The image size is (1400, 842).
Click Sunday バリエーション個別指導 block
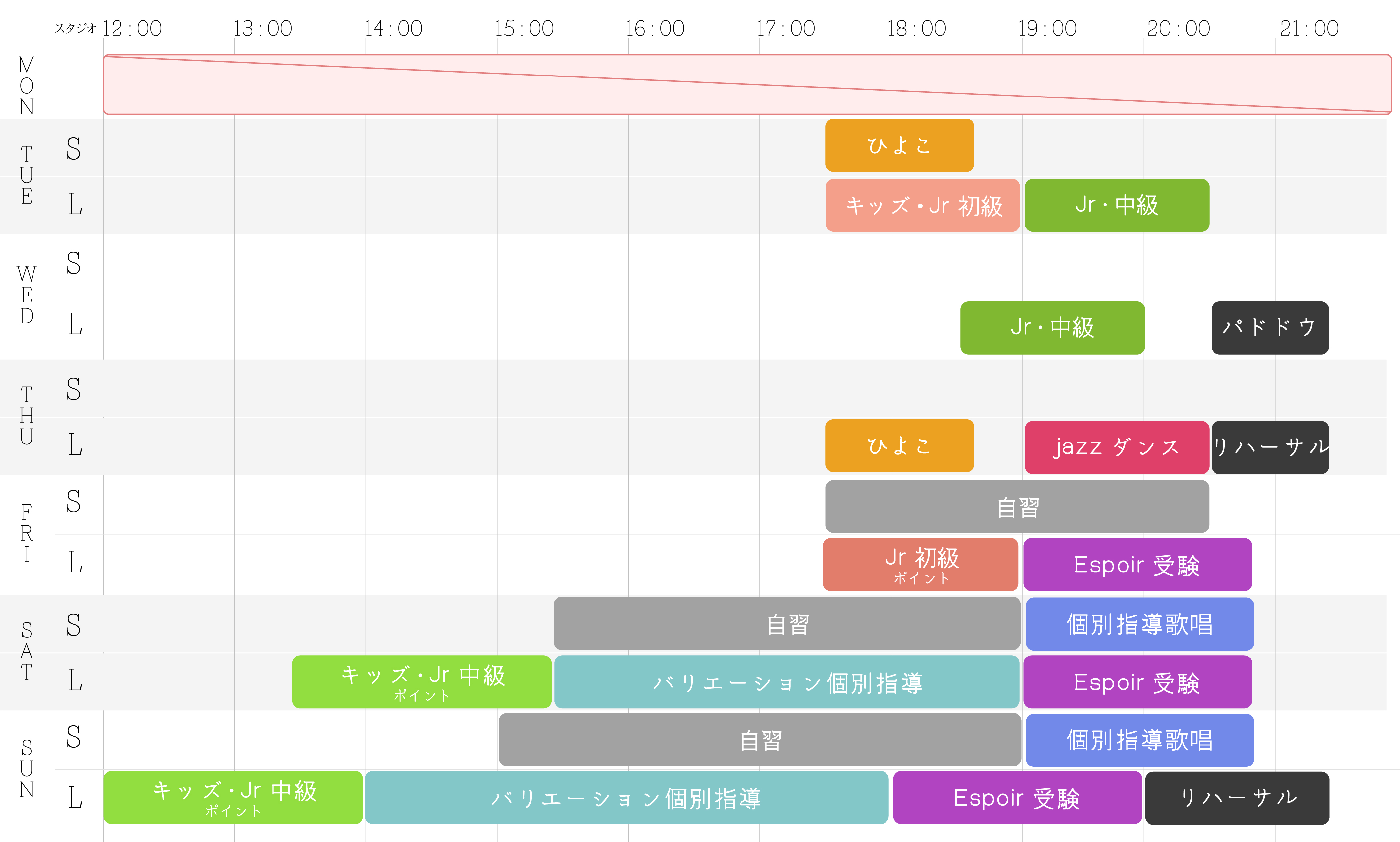[x=626, y=798]
